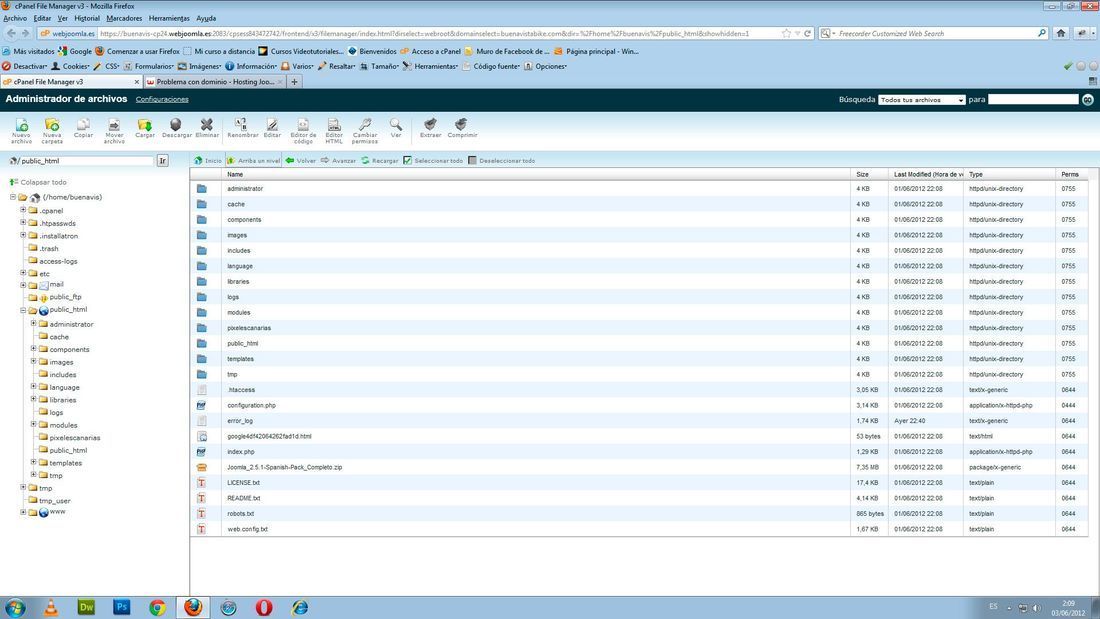Select access-logs in the folder tree
1100x619 pixels.
coord(58,261)
